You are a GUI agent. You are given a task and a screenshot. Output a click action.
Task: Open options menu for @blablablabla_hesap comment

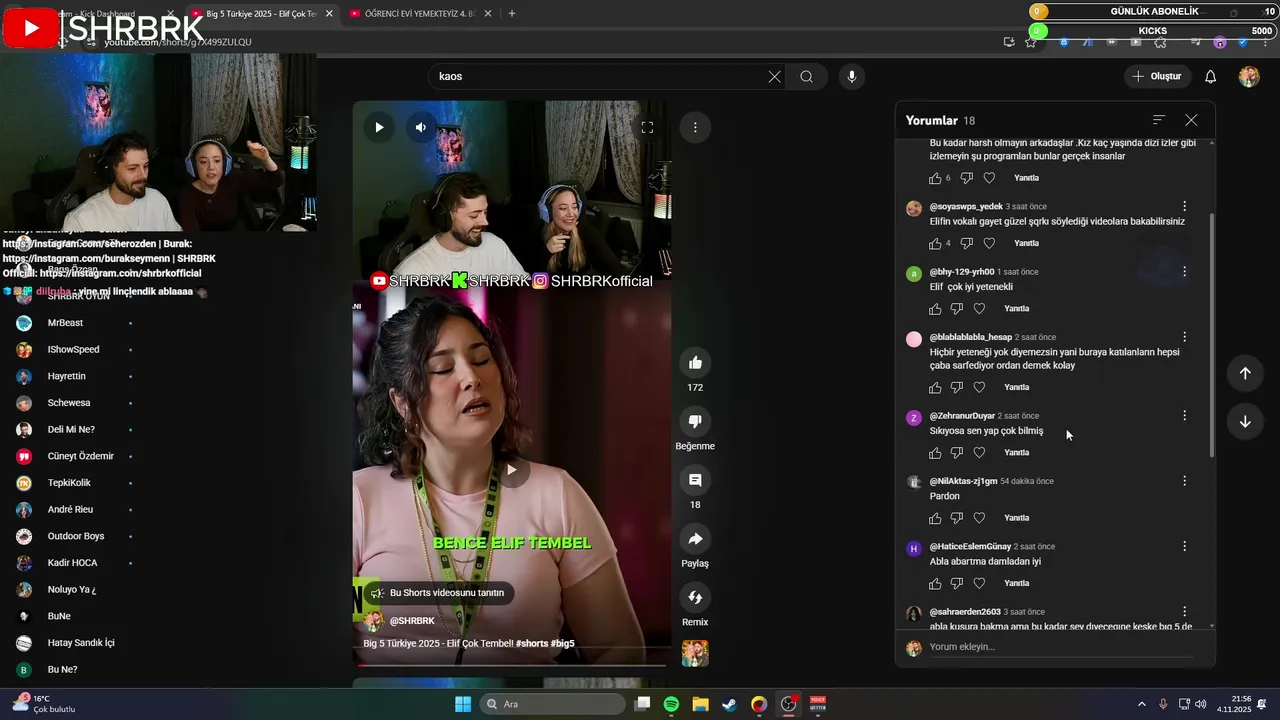click(x=1185, y=337)
